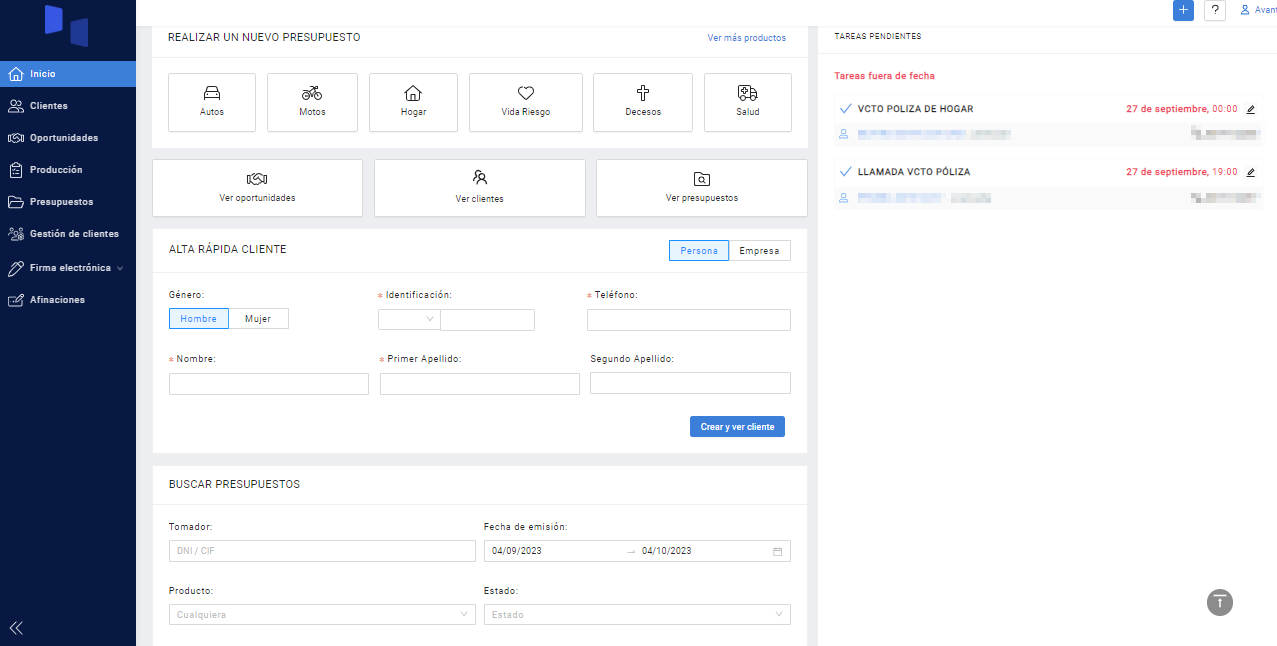Image resolution: width=1277 pixels, height=646 pixels.
Task: Mark VCTO POLIZA DE HOGAR as done
Action: (x=845, y=108)
